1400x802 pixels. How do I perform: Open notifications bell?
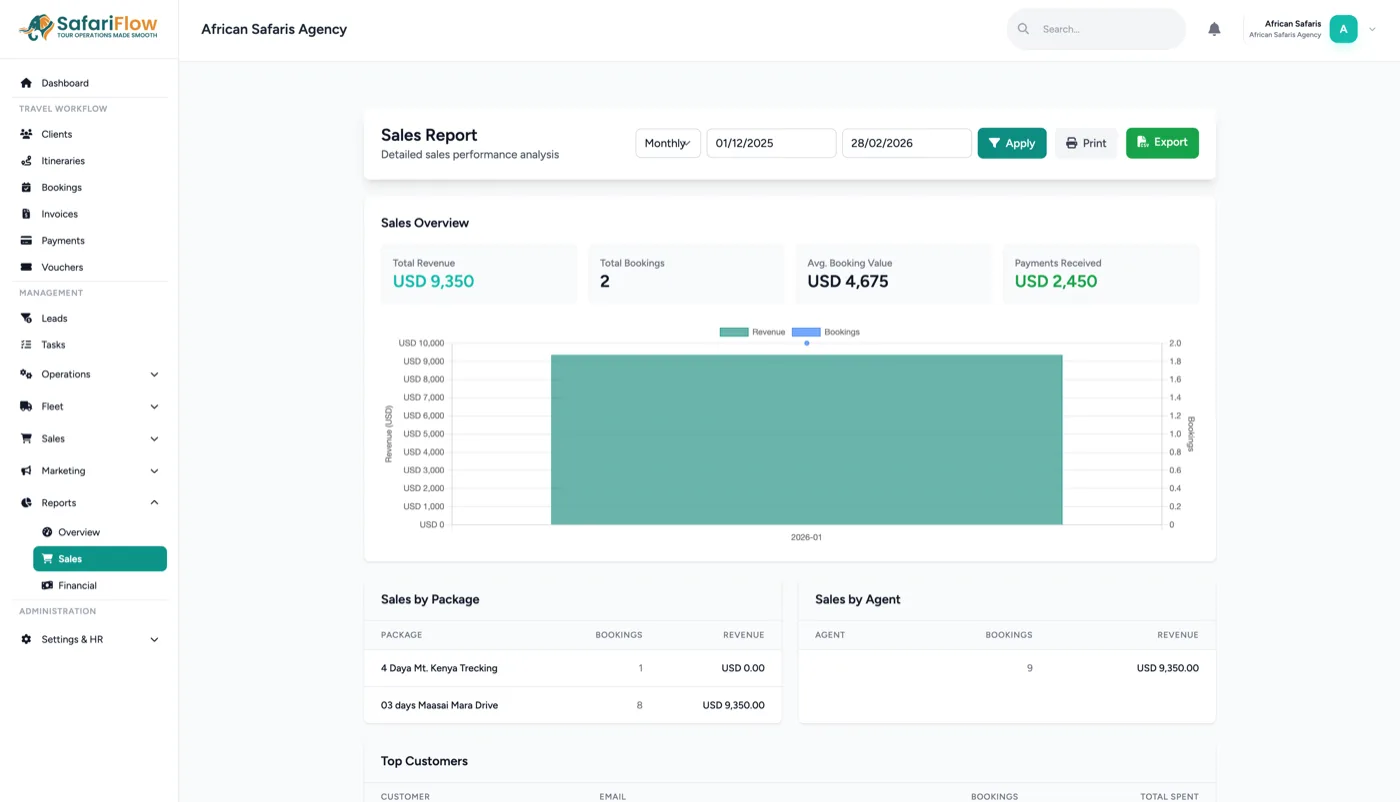[x=1214, y=29]
